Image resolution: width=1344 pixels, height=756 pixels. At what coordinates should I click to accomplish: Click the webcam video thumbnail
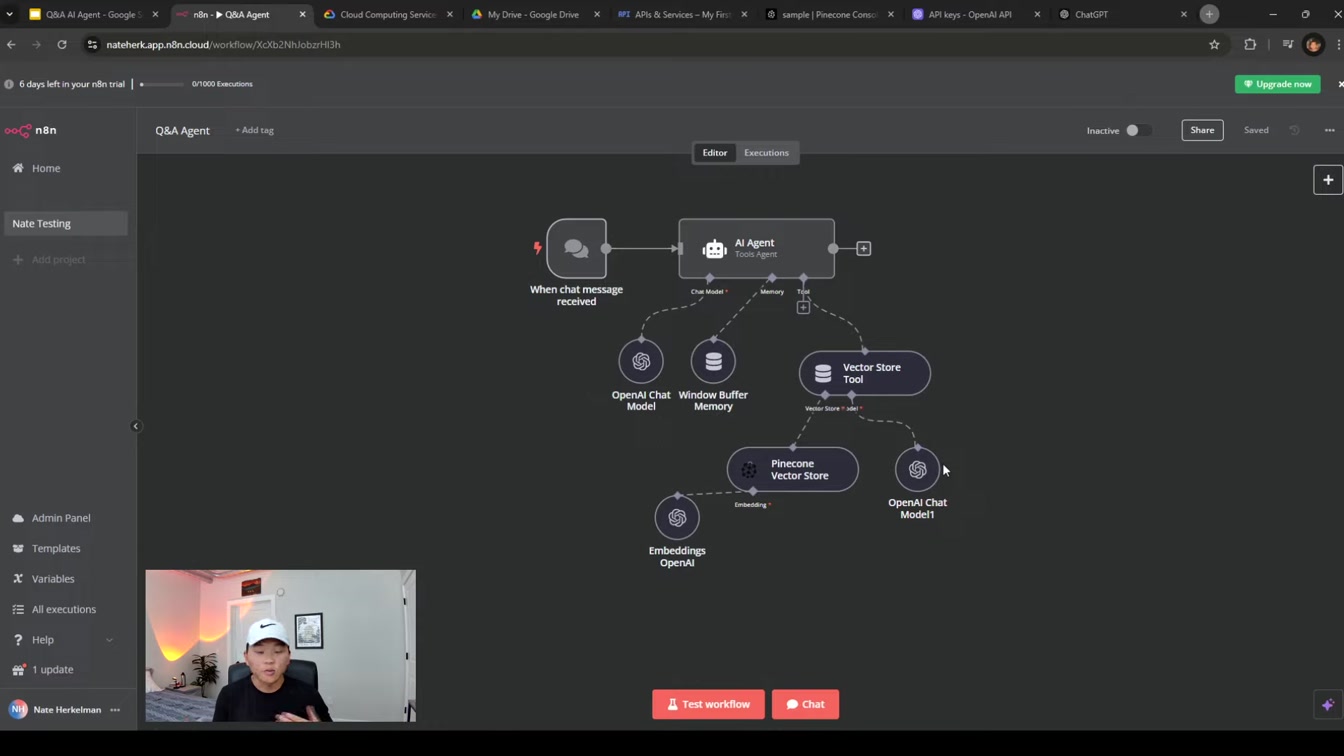(x=280, y=645)
